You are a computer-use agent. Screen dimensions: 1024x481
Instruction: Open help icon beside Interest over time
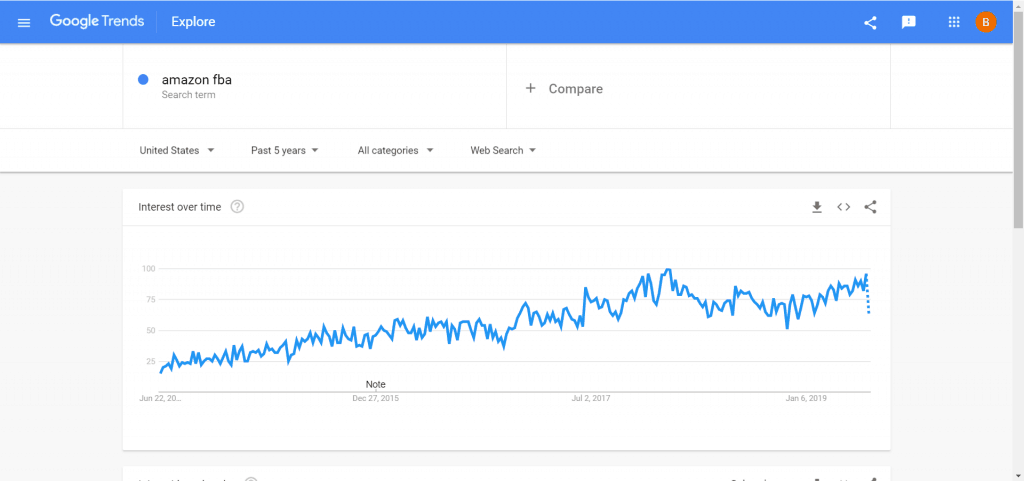[x=237, y=207]
